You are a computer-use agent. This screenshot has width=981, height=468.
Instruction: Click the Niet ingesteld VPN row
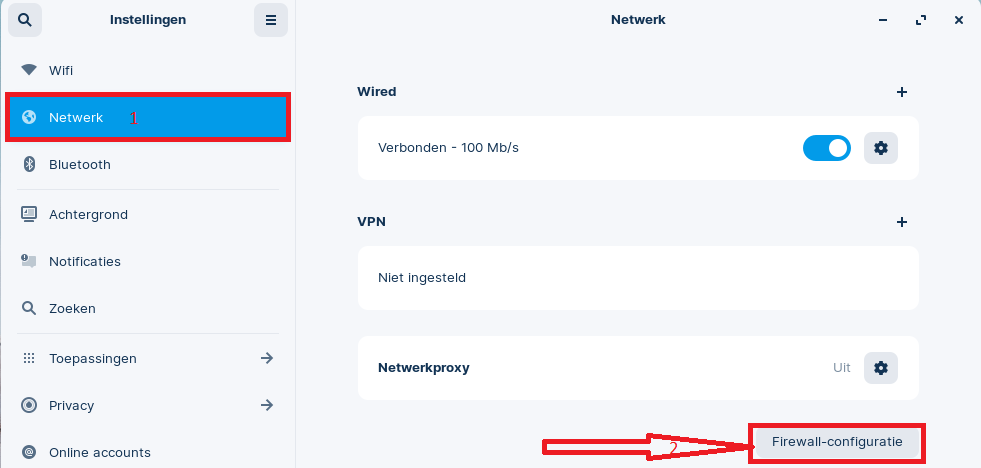coord(638,278)
